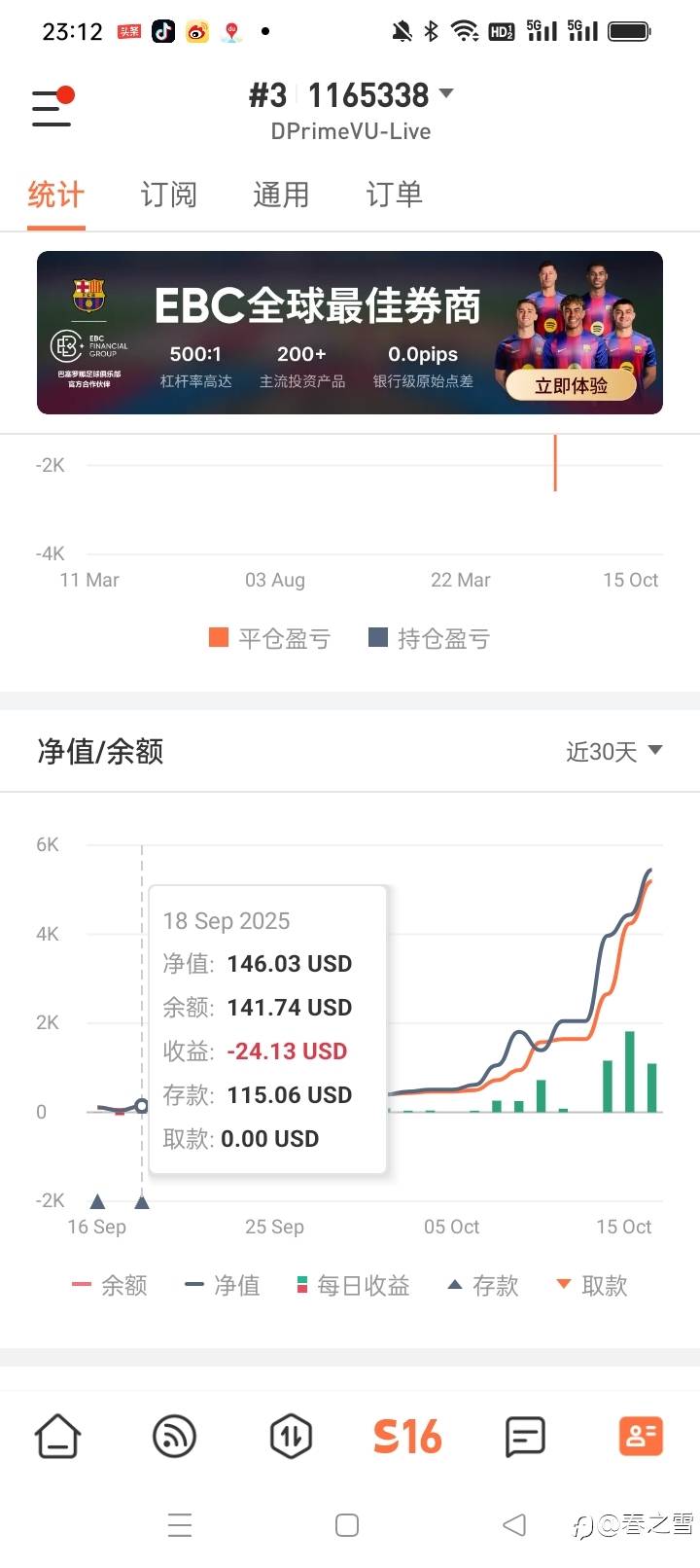
Task: Open the signals feed icon
Action: tap(175, 1436)
